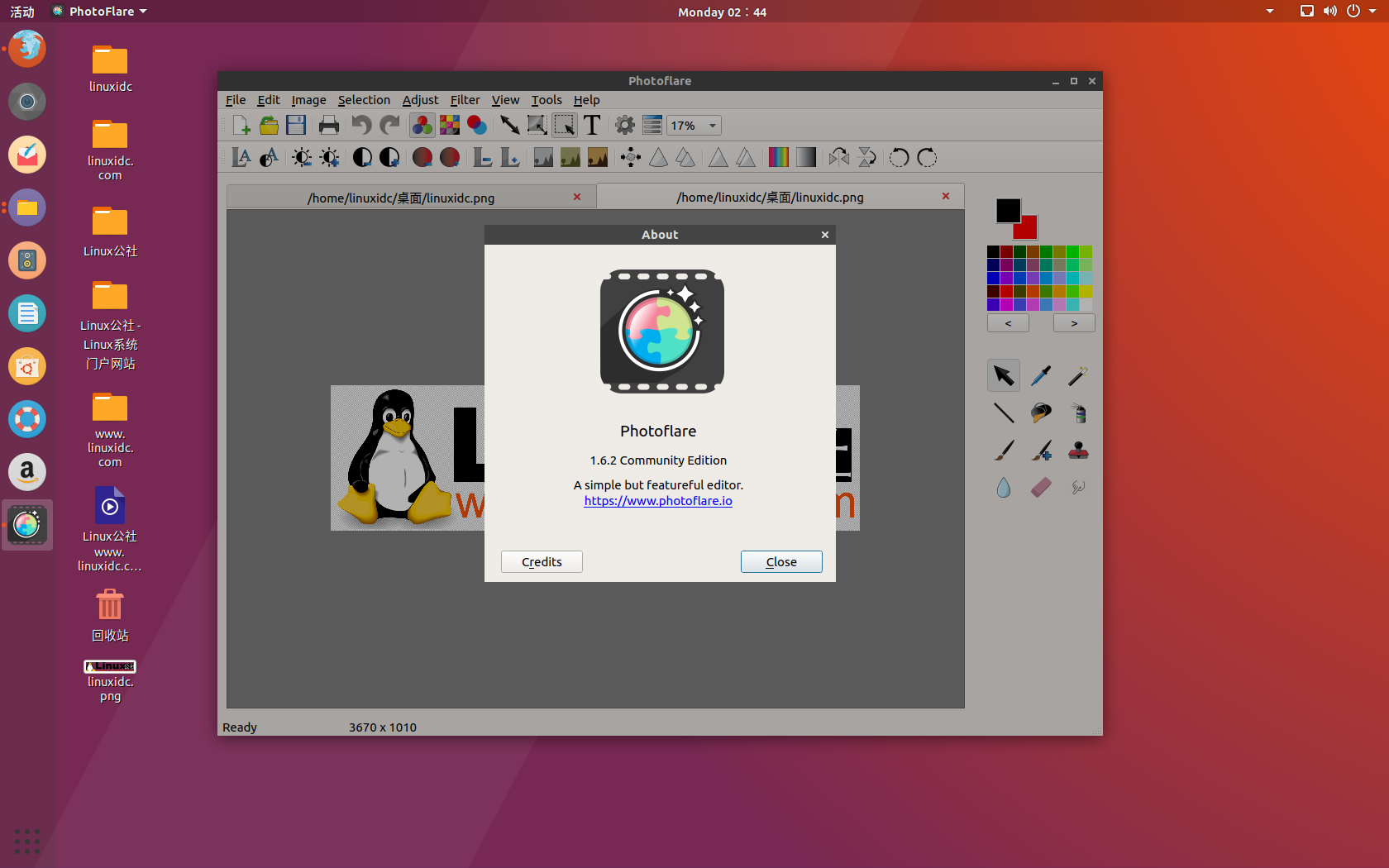Select the paintbrush tool

(x=1004, y=450)
